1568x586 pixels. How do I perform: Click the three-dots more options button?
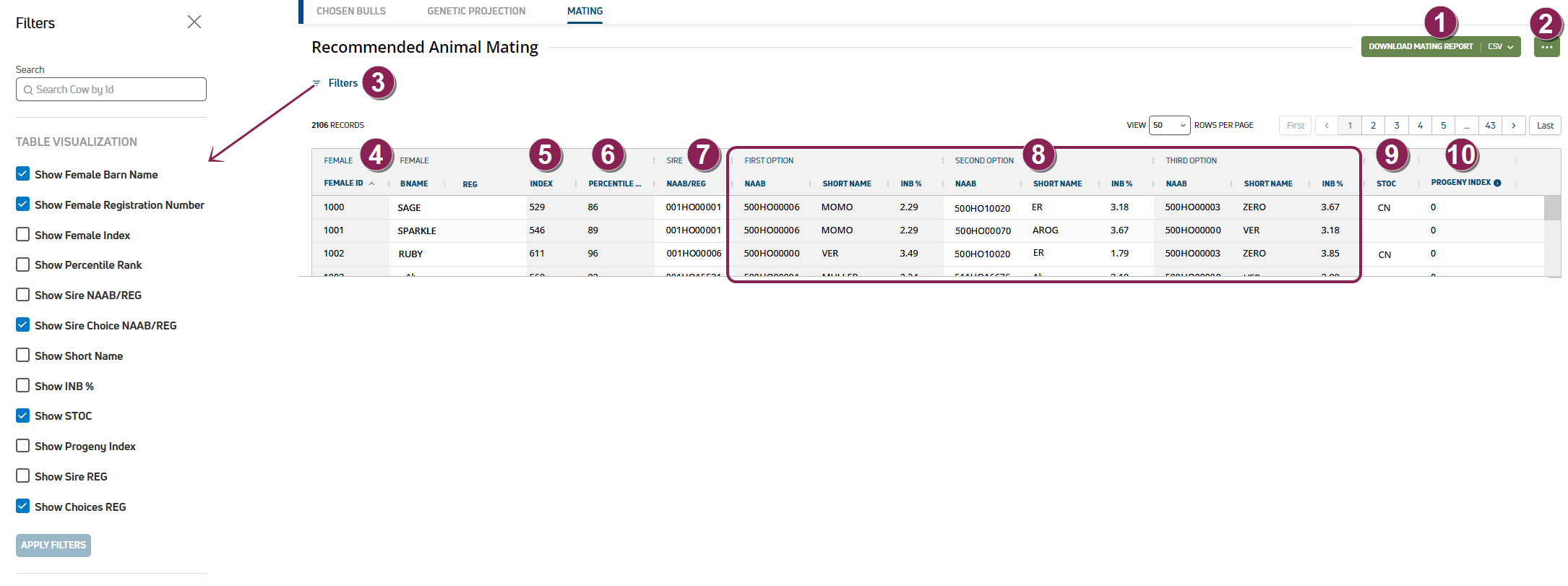1546,47
